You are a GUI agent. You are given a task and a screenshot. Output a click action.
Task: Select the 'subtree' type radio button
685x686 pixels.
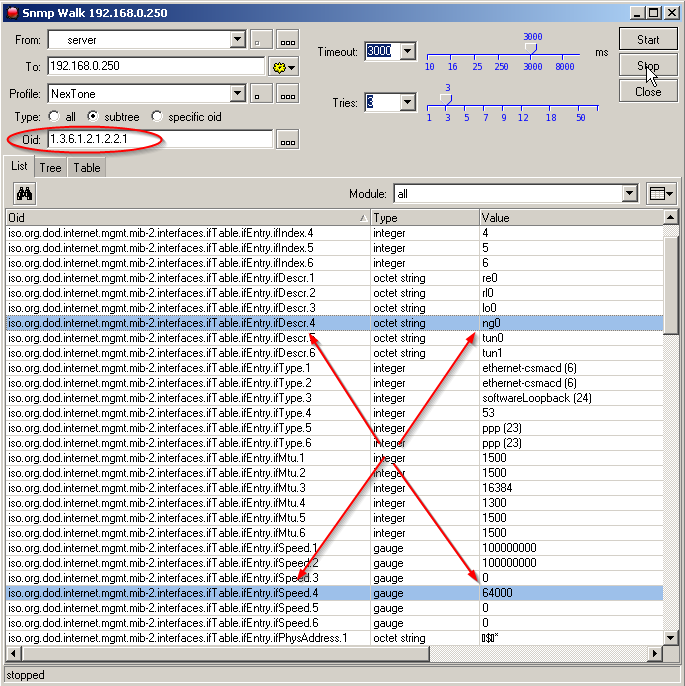pyautogui.click(x=93, y=117)
